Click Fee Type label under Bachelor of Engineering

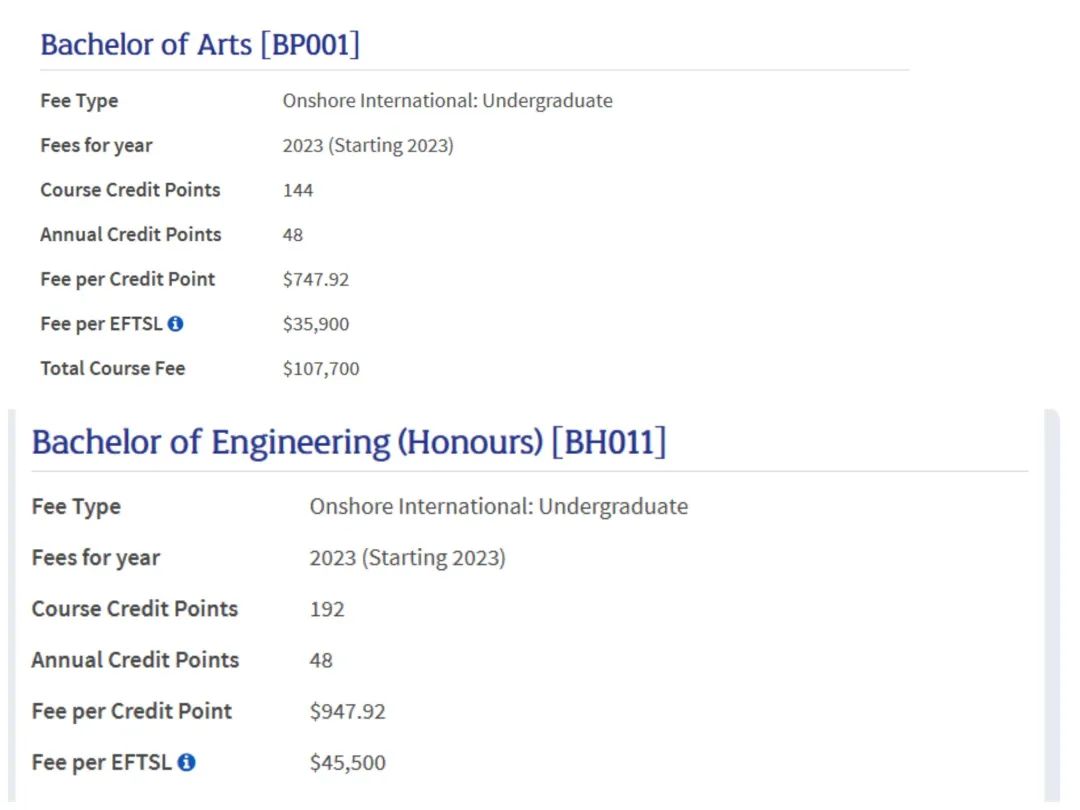pyautogui.click(x=76, y=507)
